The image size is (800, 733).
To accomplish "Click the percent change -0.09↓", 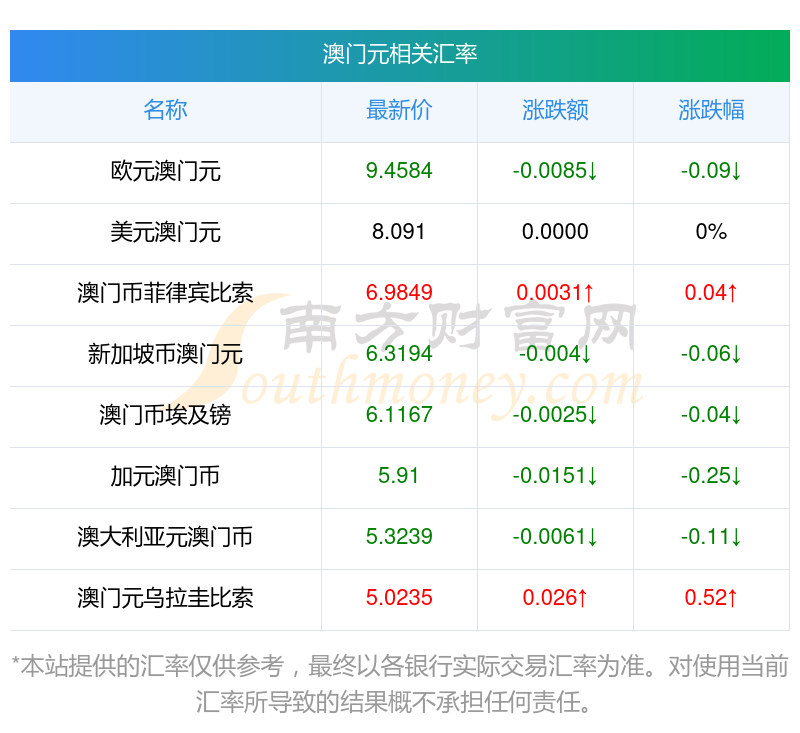I will pos(711,171).
